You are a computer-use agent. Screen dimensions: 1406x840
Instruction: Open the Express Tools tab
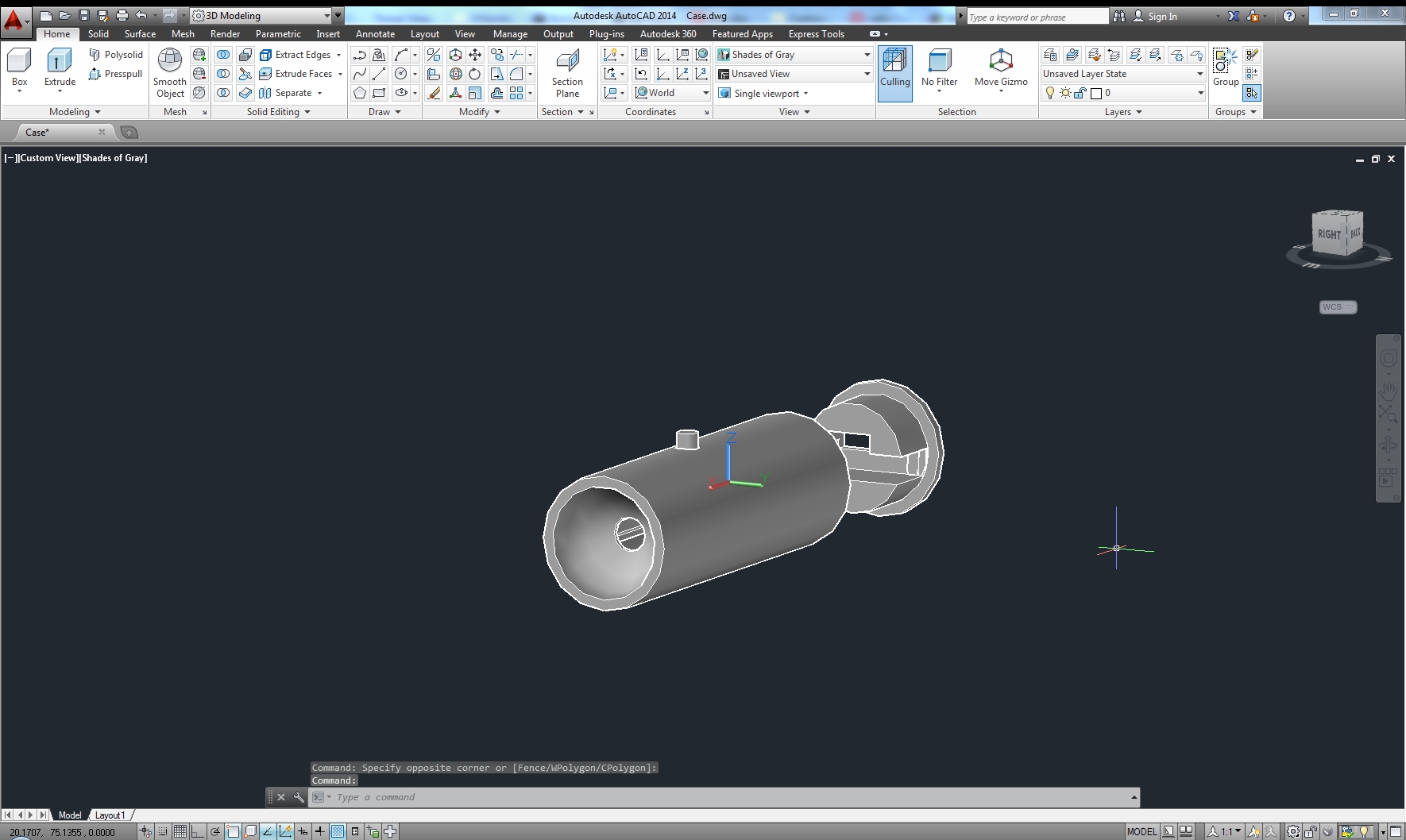click(x=816, y=34)
